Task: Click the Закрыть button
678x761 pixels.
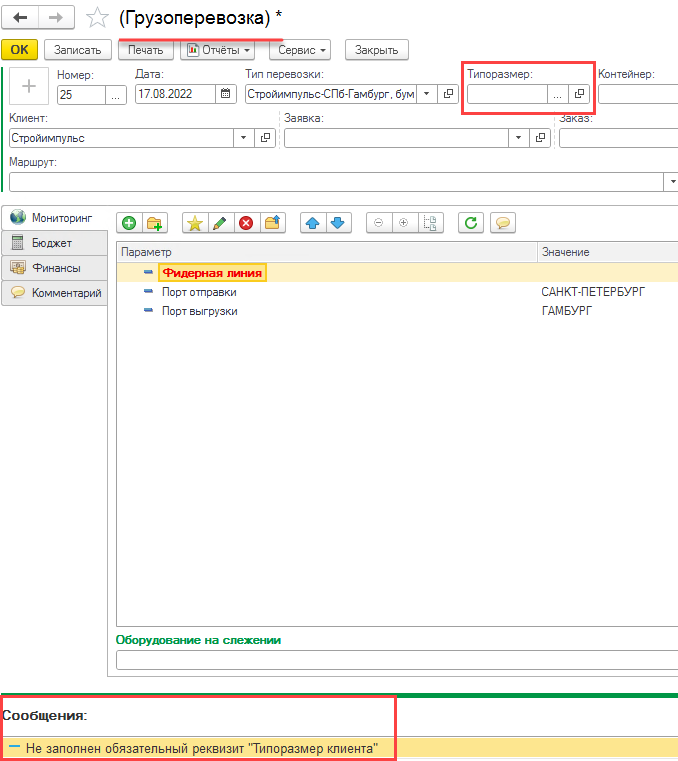Action: click(x=377, y=50)
